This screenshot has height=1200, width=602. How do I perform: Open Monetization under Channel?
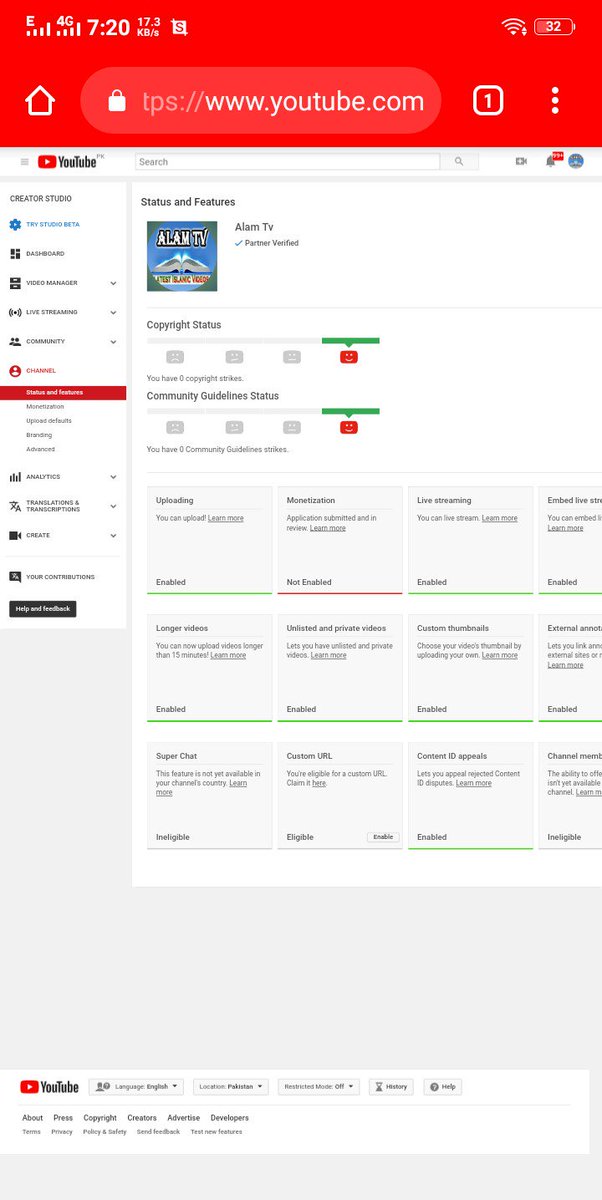(x=45, y=407)
